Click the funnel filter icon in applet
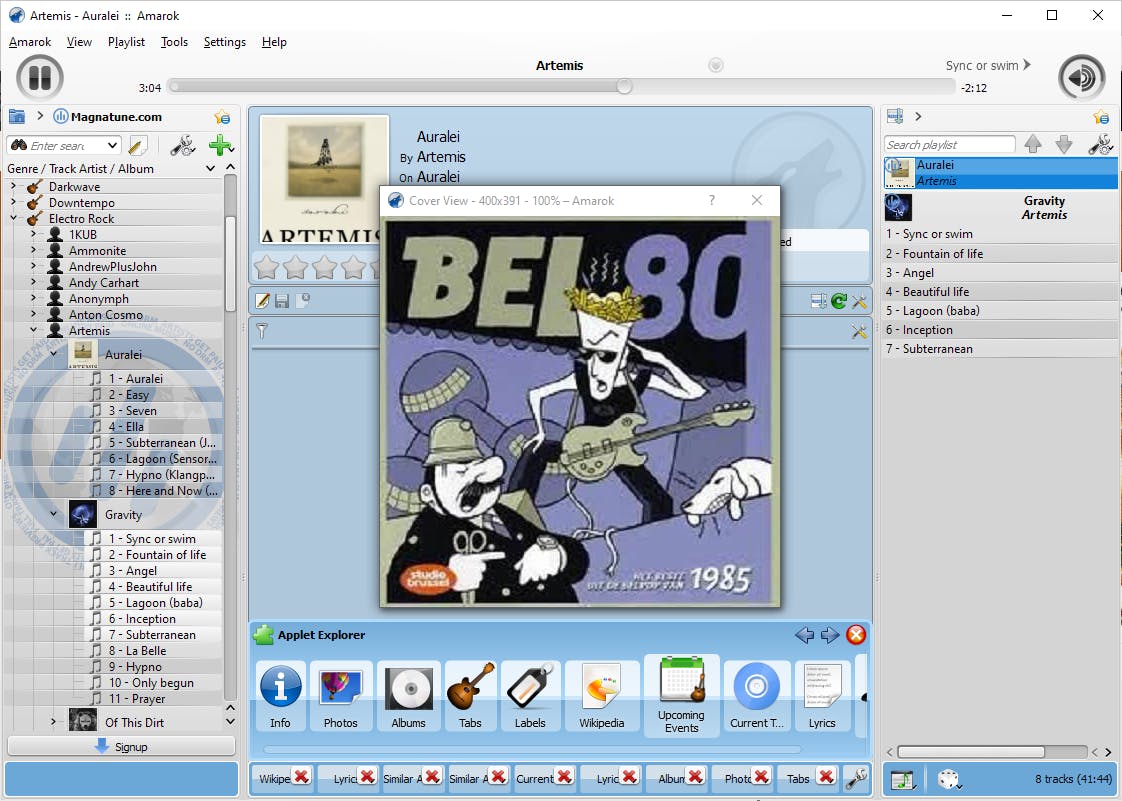The height and width of the screenshot is (801, 1122). coord(262,331)
